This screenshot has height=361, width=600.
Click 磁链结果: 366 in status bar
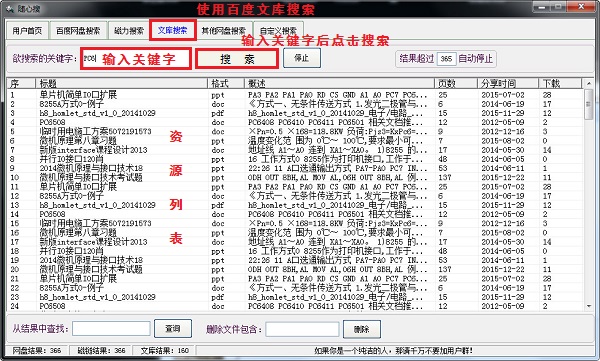pyautogui.click(x=101, y=350)
